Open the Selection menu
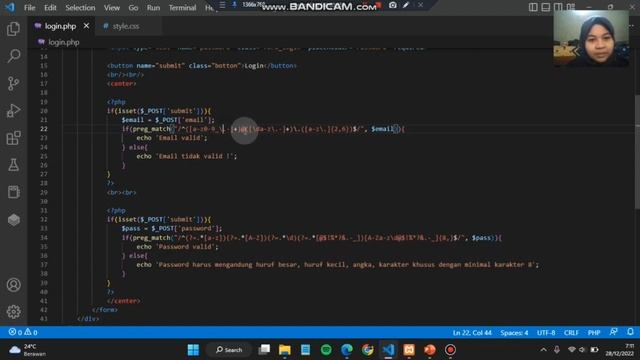This screenshot has height=360, width=640. click(80, 8)
